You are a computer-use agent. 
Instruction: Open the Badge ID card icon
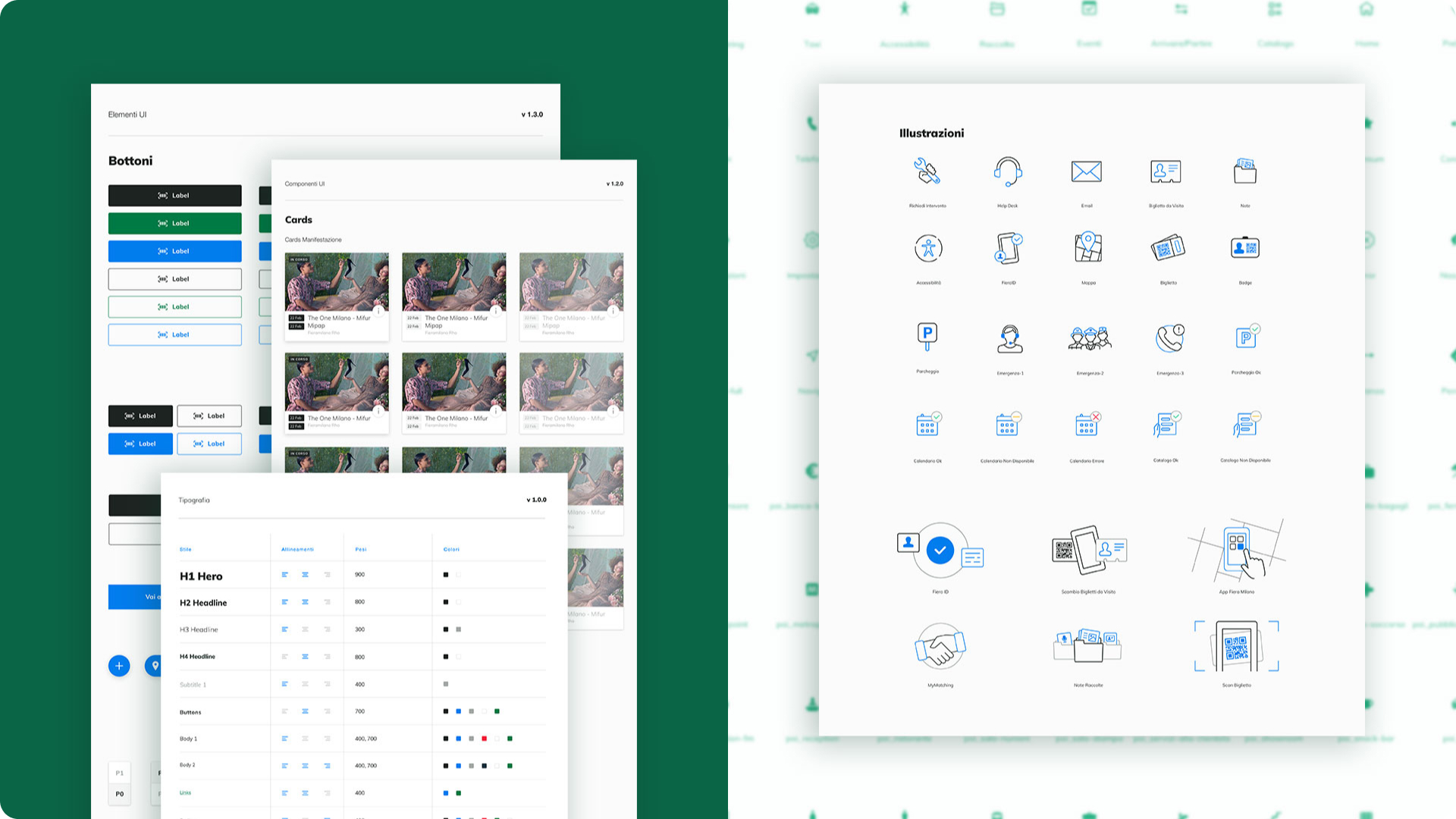pyautogui.click(x=1245, y=248)
